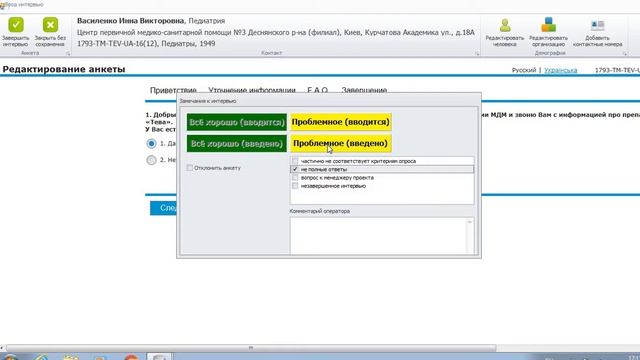The image size is (640, 360).
Task: Click the comment box vertical scrollbar
Action: point(469,236)
